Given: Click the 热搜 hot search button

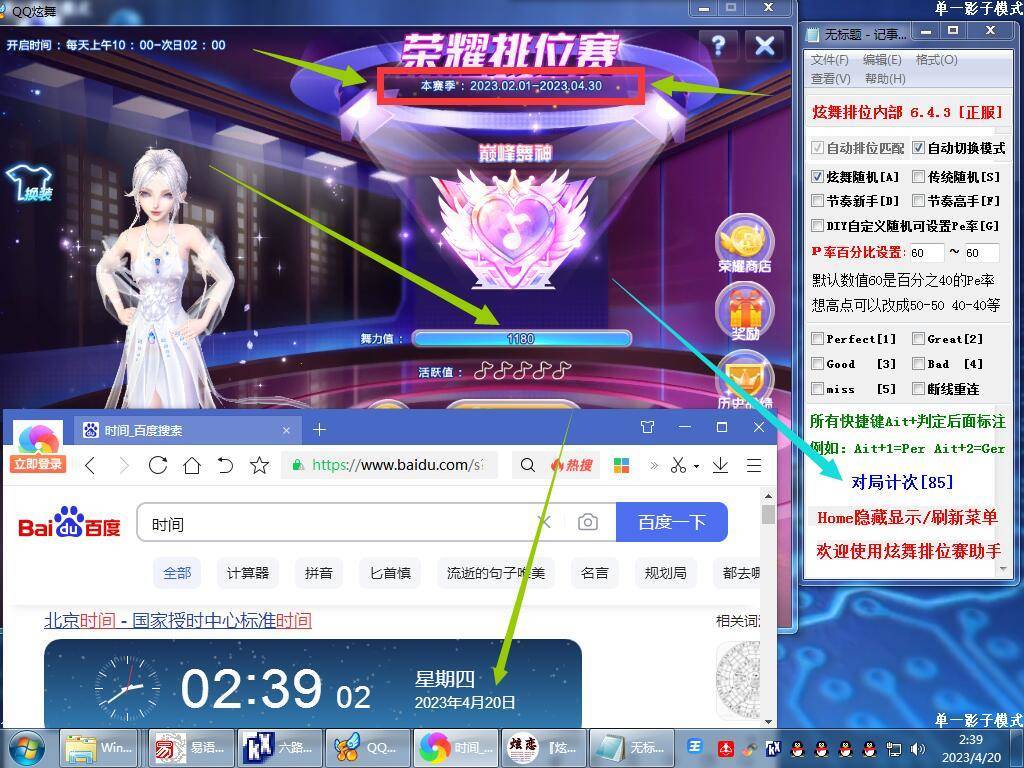Looking at the screenshot, I should click(x=571, y=465).
